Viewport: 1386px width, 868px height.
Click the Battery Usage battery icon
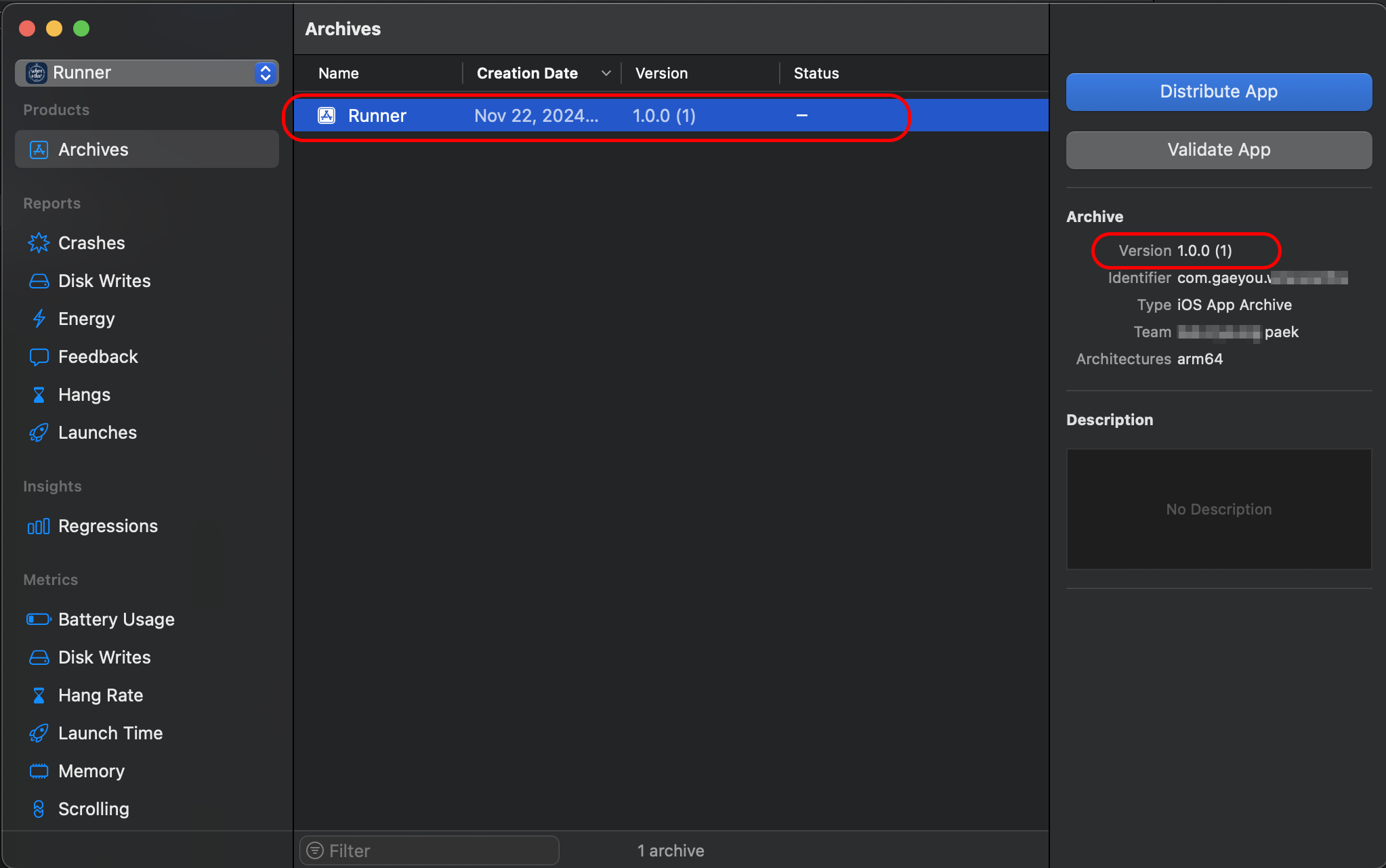(39, 620)
